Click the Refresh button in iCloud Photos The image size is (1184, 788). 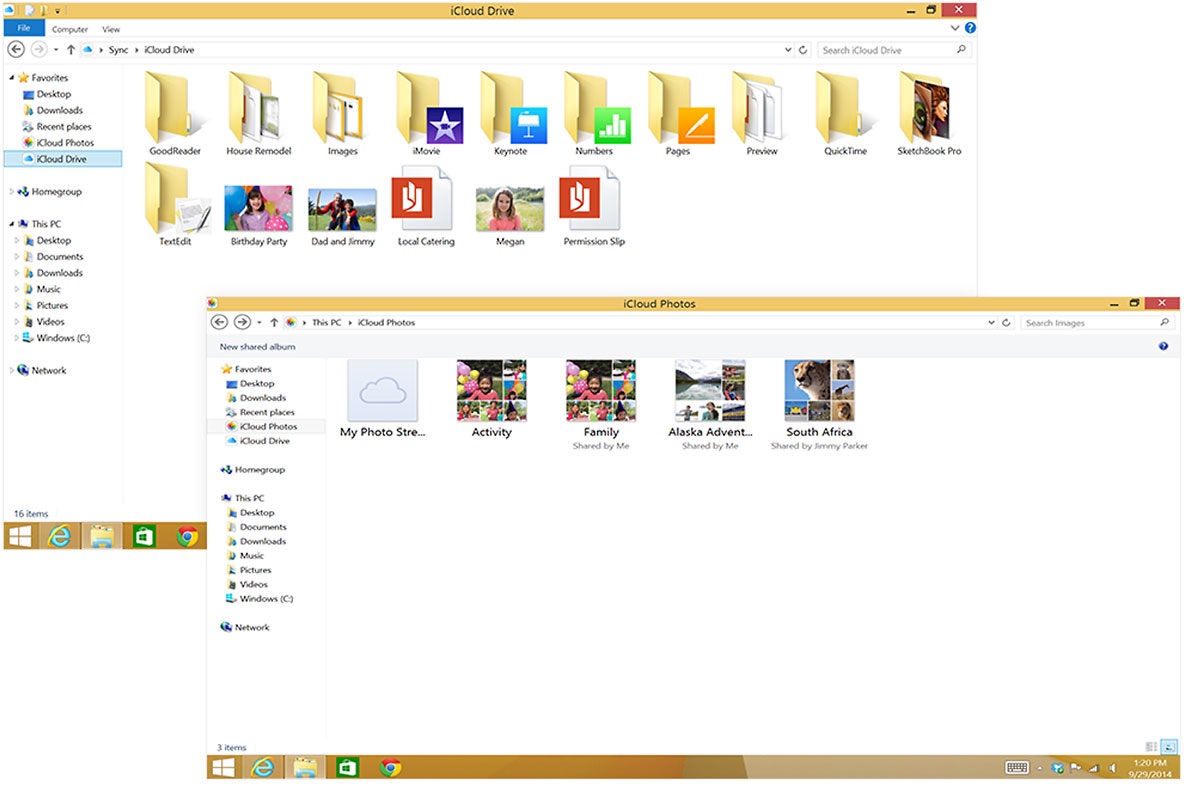[x=1006, y=323]
